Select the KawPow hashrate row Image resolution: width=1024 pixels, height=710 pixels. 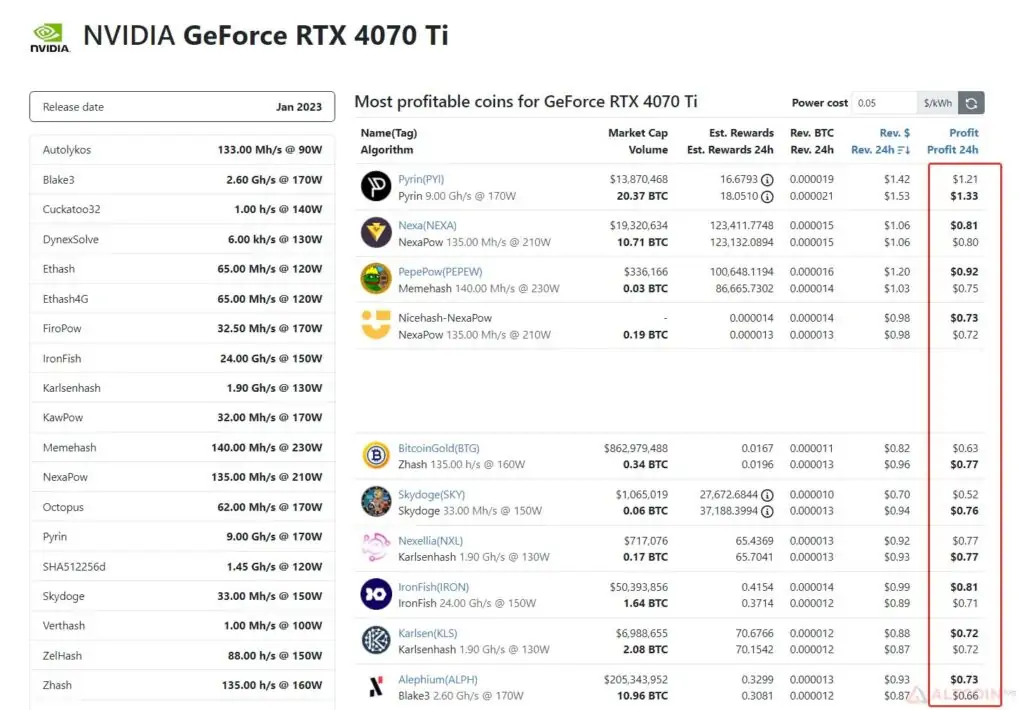coord(182,417)
